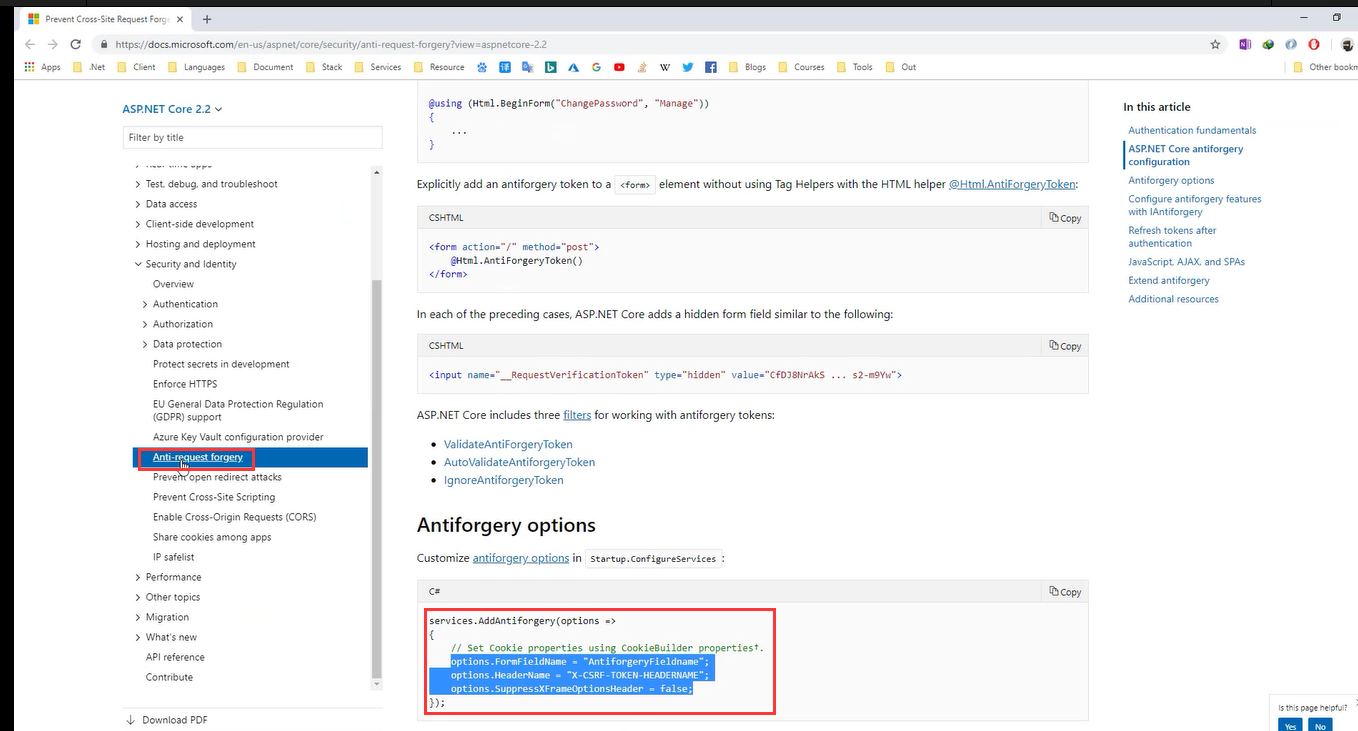Expand the Migration node
The width and height of the screenshot is (1358, 731).
pyautogui.click(x=138, y=617)
